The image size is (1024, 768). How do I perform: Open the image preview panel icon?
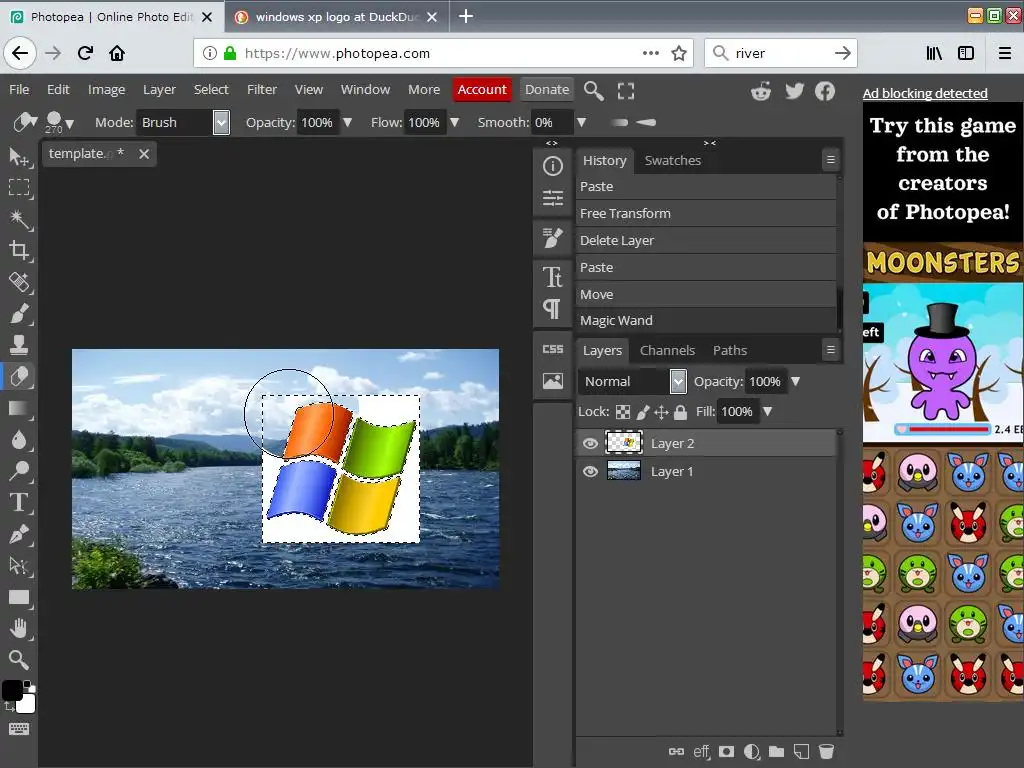point(552,380)
